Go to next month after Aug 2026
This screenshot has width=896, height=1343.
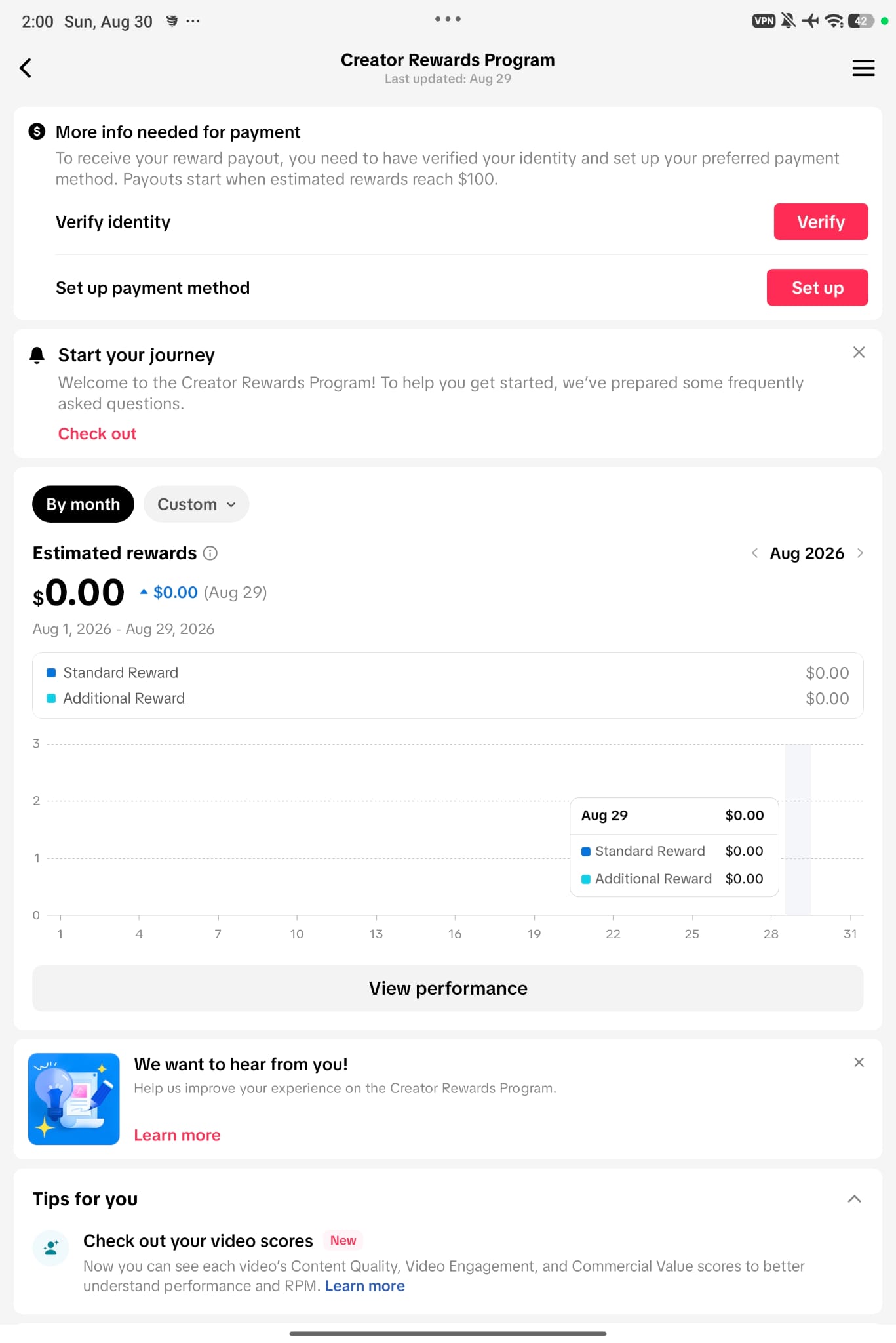[860, 553]
